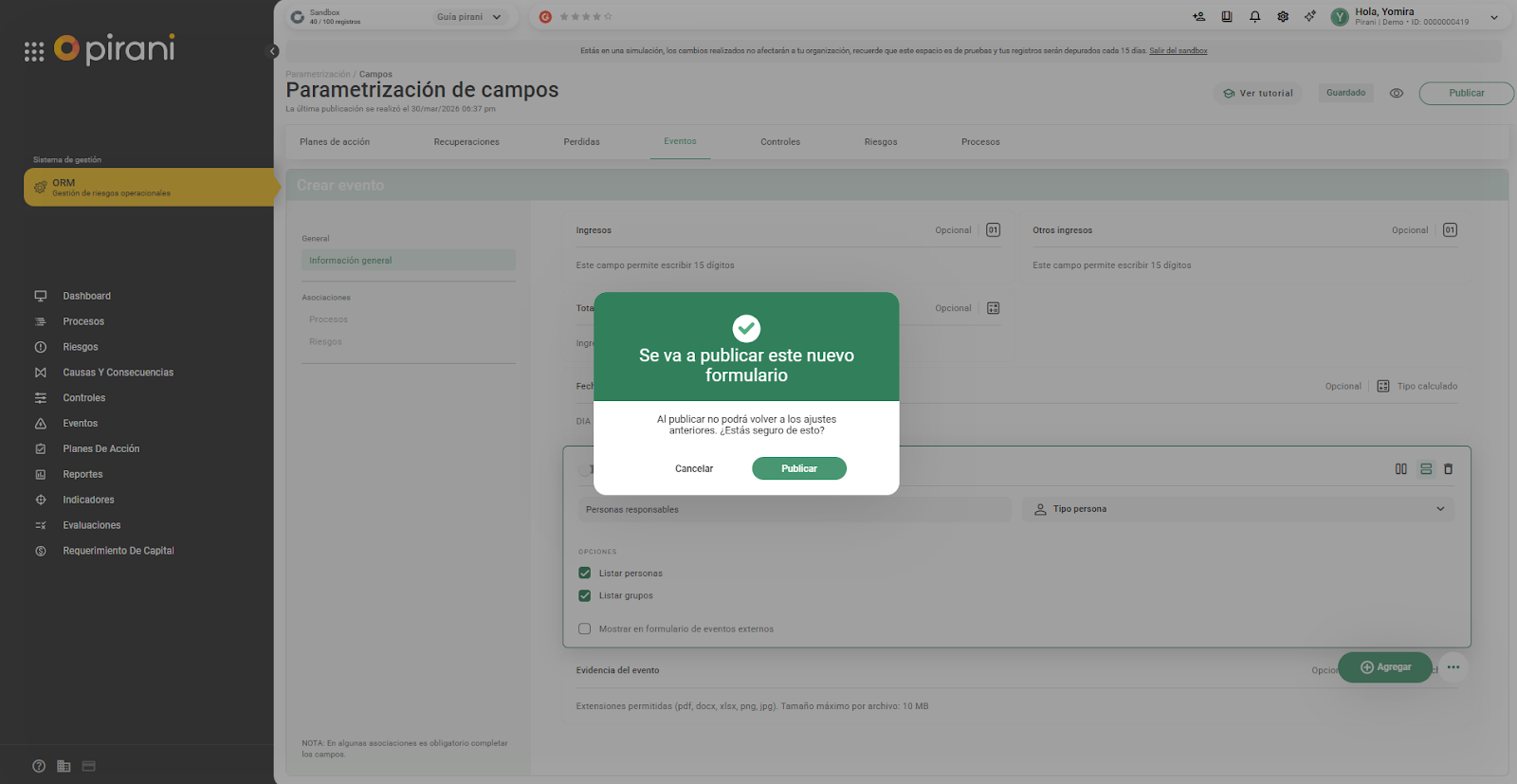The image size is (1517, 784).
Task: Uncheck the Listar grupos checkbox
Action: pos(585,595)
